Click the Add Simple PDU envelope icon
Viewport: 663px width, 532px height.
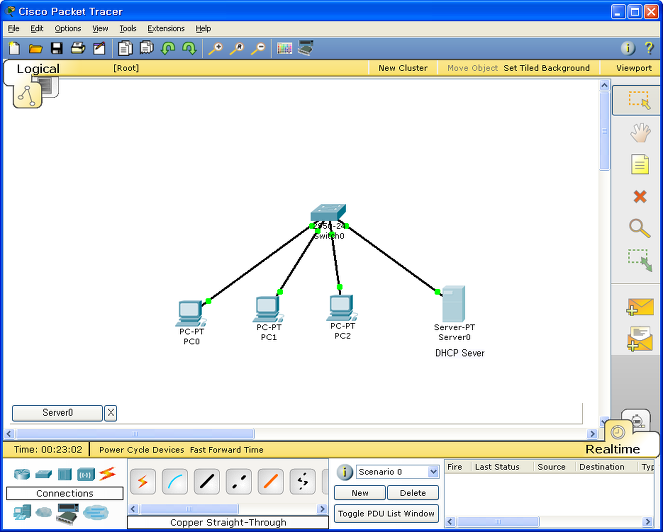point(640,307)
